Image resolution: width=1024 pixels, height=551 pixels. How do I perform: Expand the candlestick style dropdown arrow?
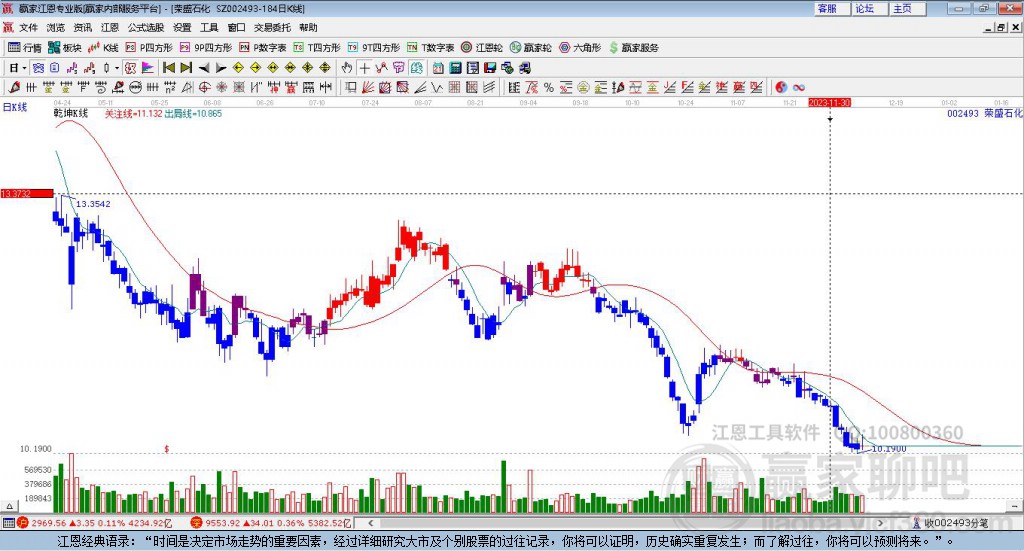click(x=117, y=67)
